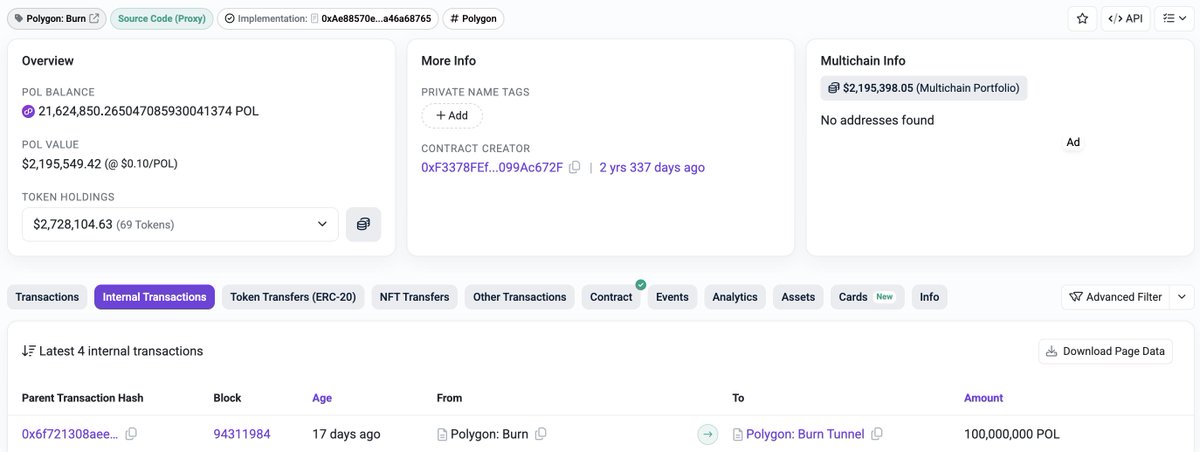Select the Internal Transactions tab
The image size is (1200, 452).
[154, 297]
